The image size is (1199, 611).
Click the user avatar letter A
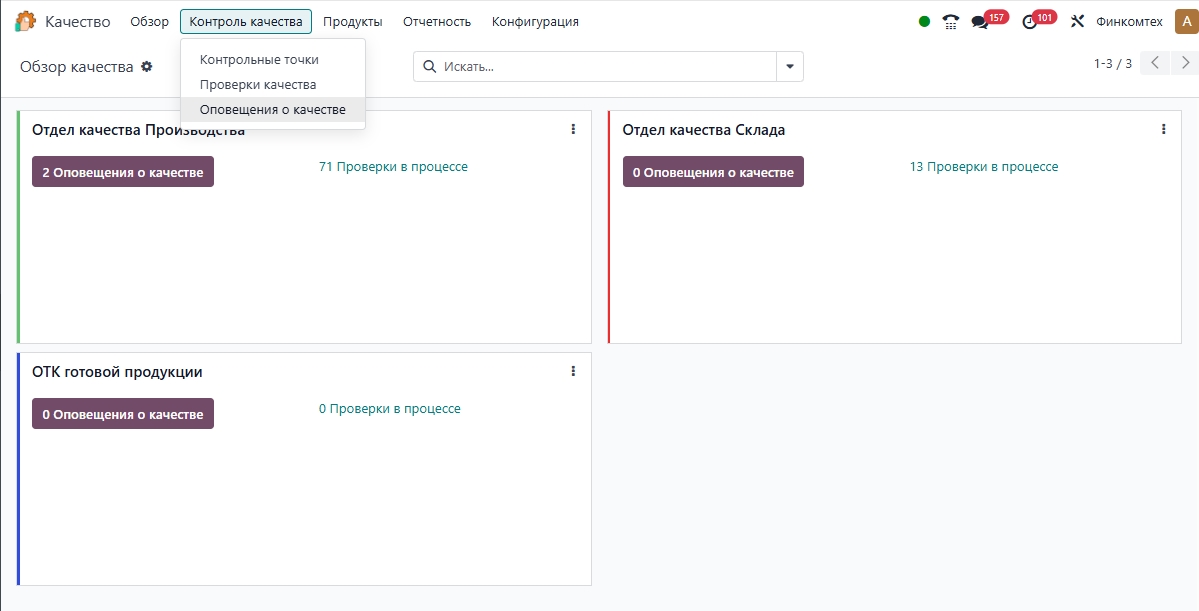pos(1185,21)
